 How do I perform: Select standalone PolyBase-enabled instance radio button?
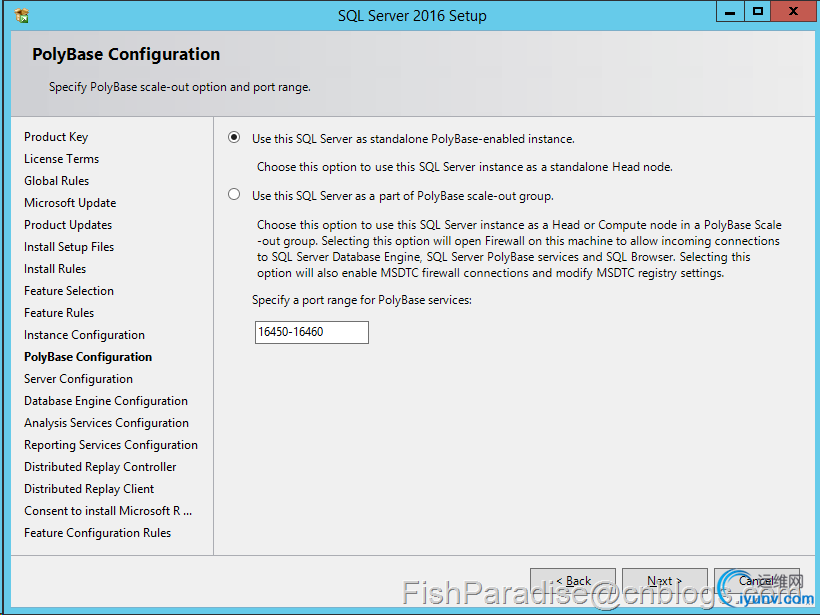[x=234, y=138]
